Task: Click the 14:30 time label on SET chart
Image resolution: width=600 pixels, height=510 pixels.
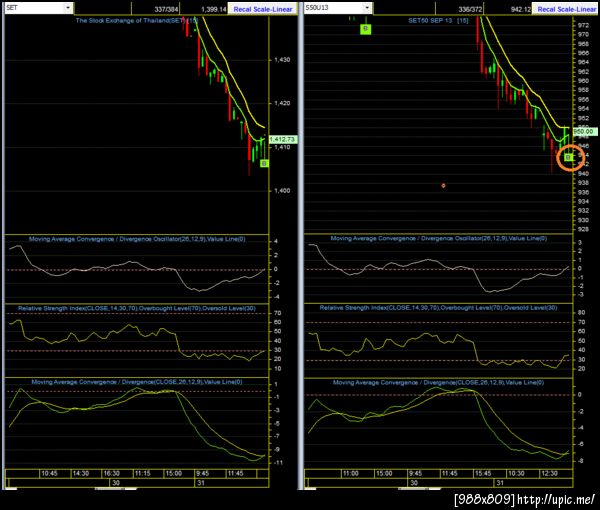Action: click(x=81, y=473)
